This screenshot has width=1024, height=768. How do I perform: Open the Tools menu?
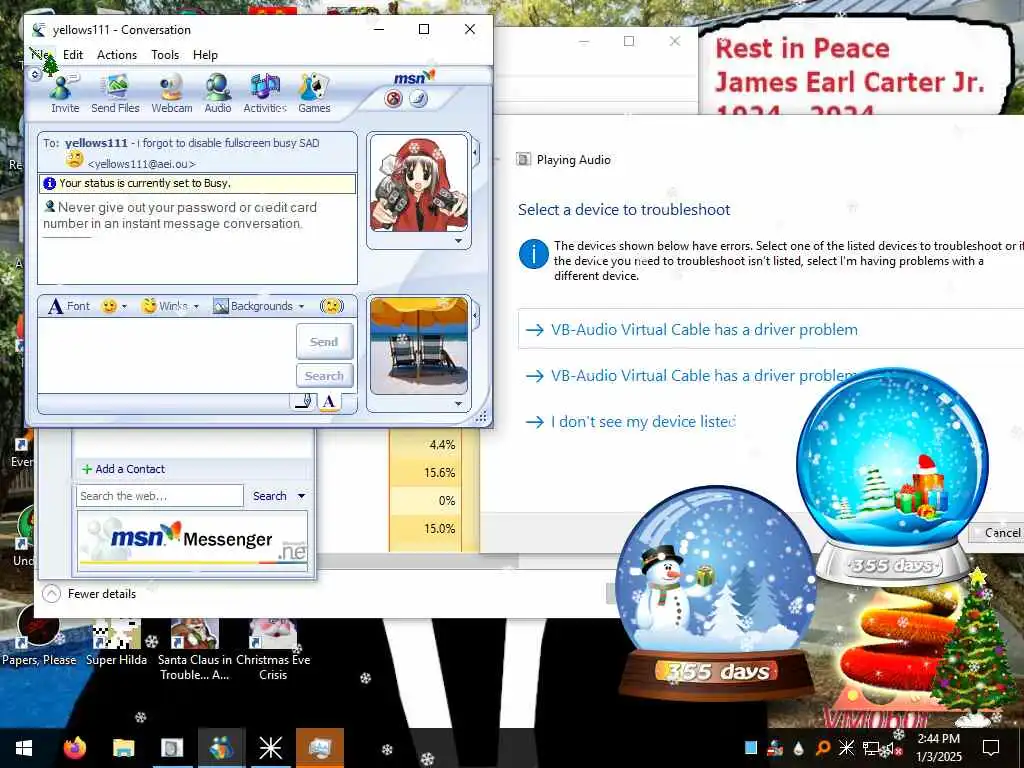point(165,55)
